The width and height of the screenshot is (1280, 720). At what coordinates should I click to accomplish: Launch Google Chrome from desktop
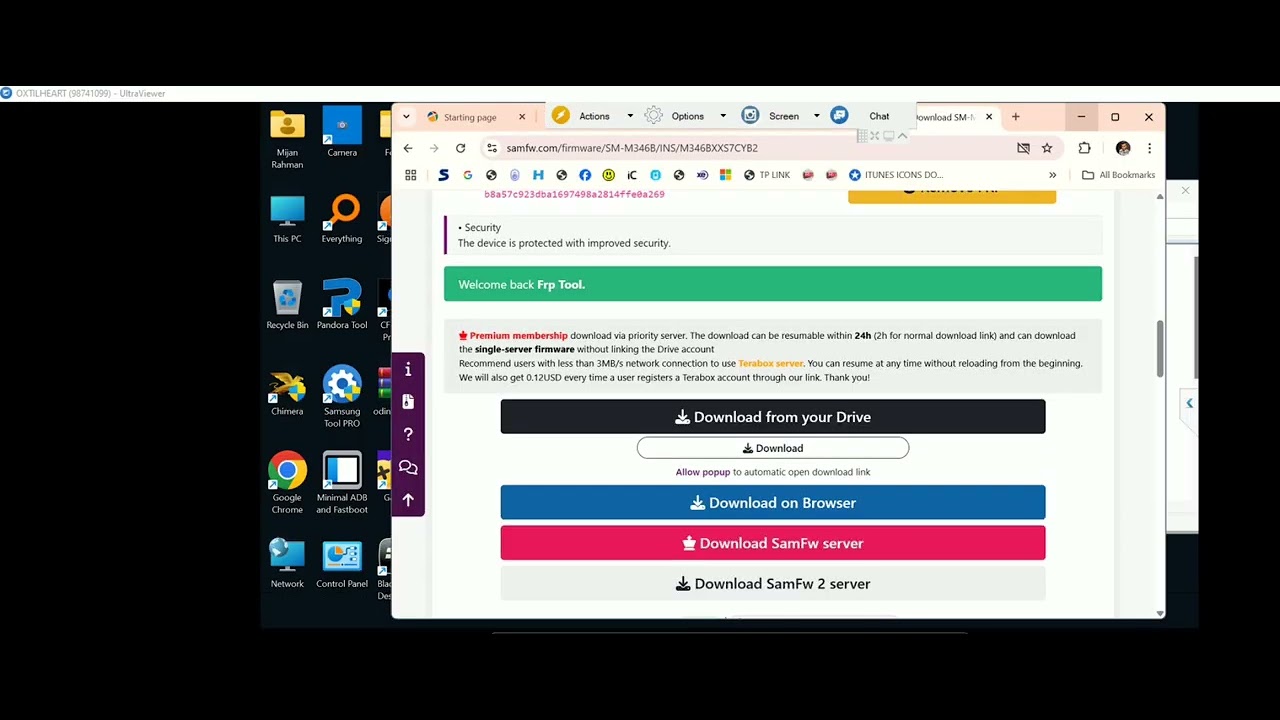click(x=287, y=483)
